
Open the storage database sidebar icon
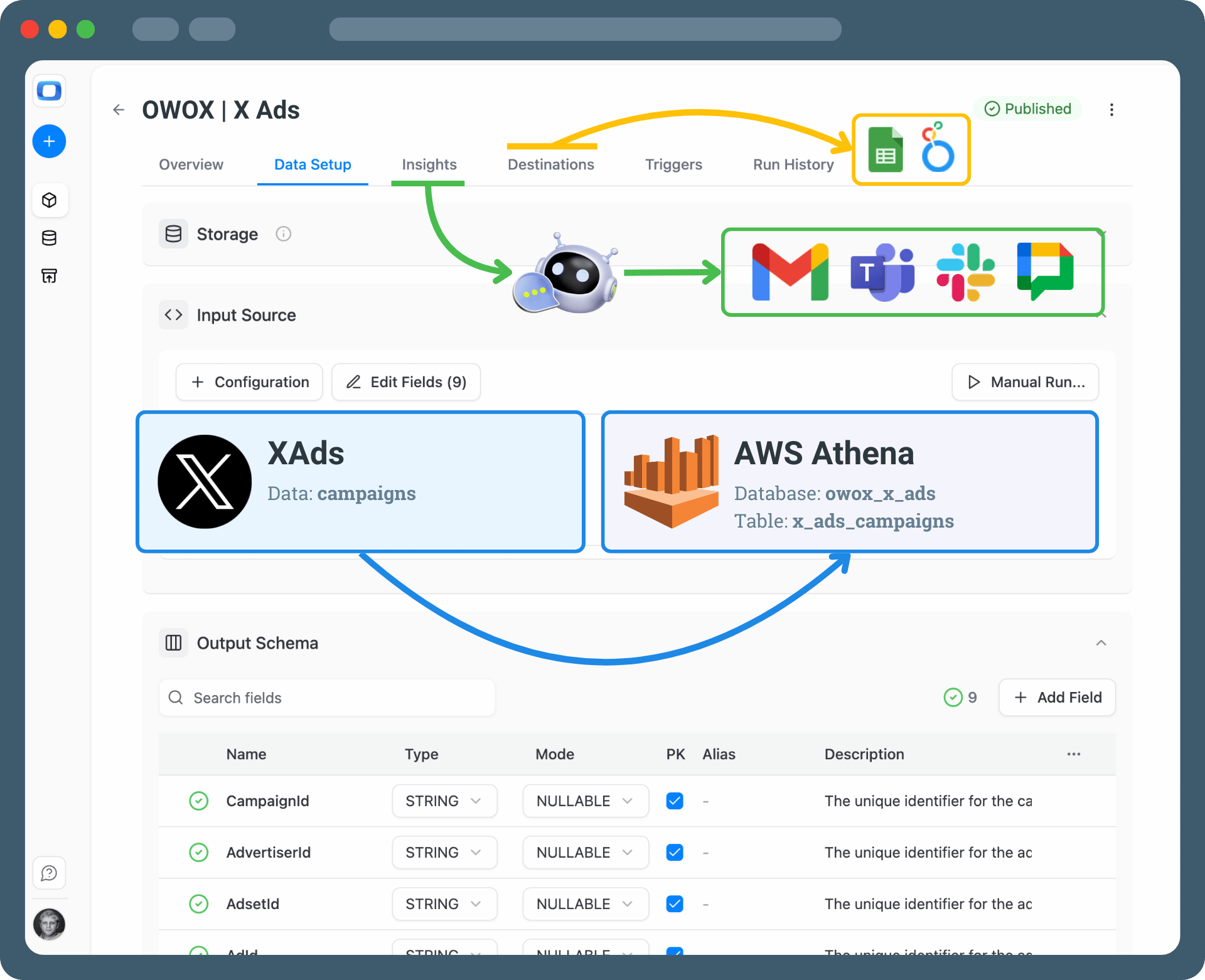49,238
